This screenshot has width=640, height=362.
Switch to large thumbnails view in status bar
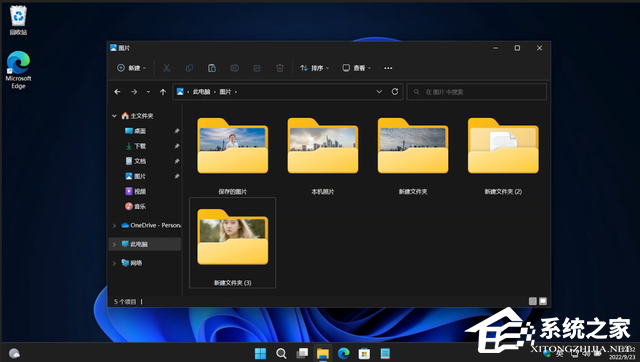click(x=543, y=301)
